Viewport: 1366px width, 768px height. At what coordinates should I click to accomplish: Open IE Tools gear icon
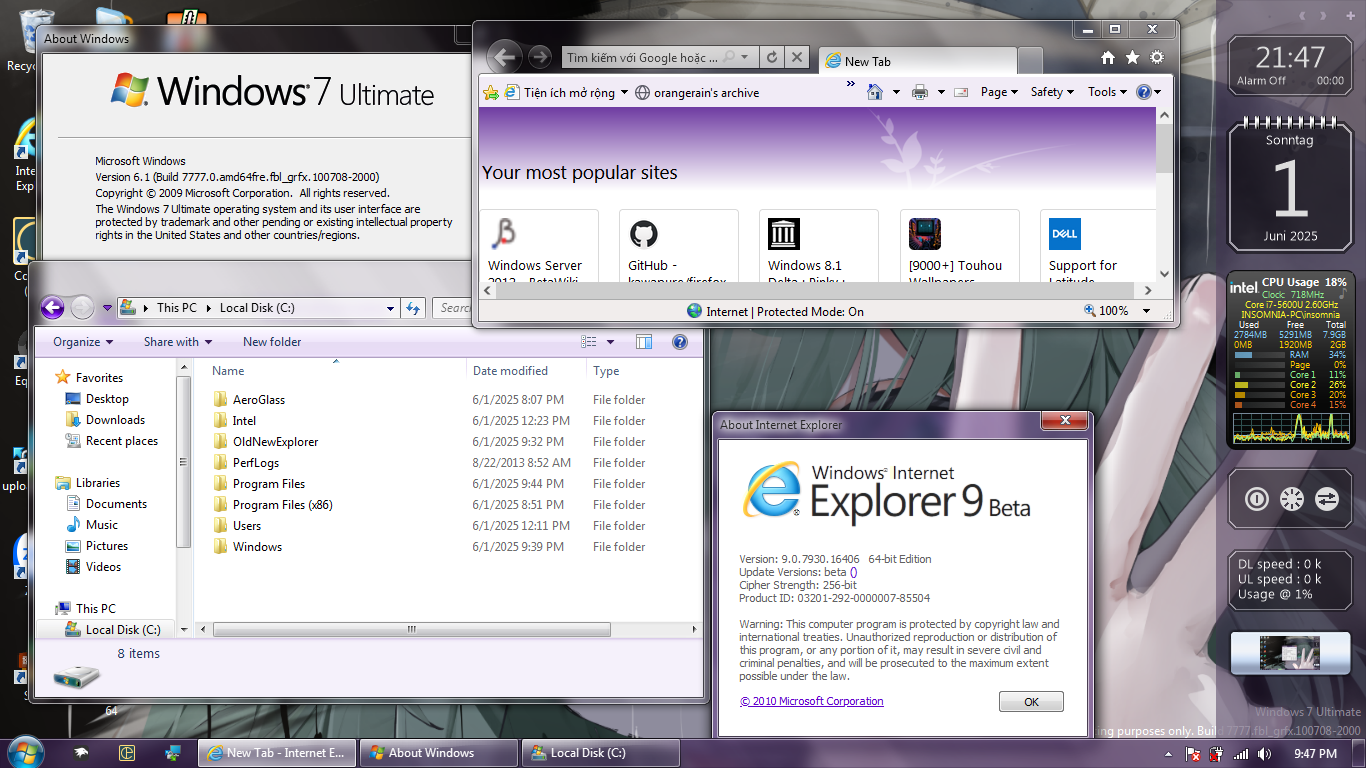1157,58
